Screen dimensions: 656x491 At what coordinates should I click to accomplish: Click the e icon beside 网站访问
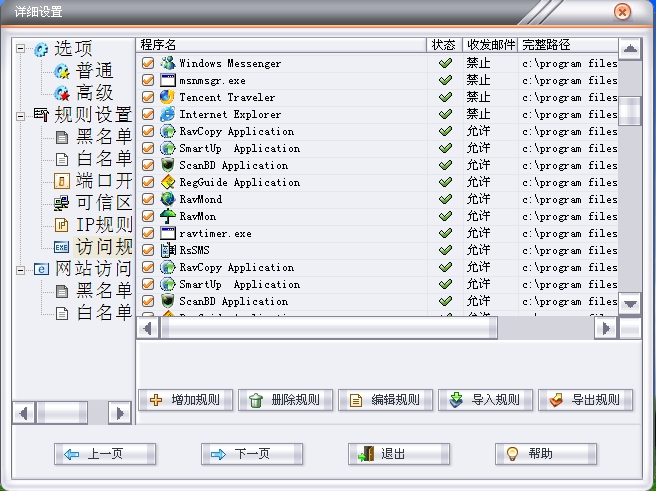tap(41, 269)
